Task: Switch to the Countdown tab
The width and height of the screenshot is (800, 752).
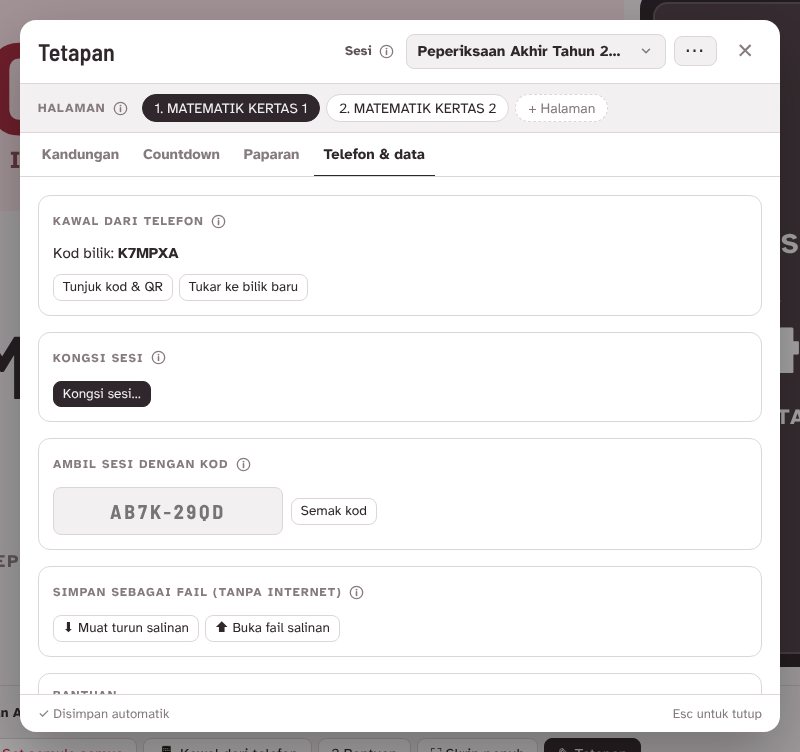Action: [x=181, y=154]
